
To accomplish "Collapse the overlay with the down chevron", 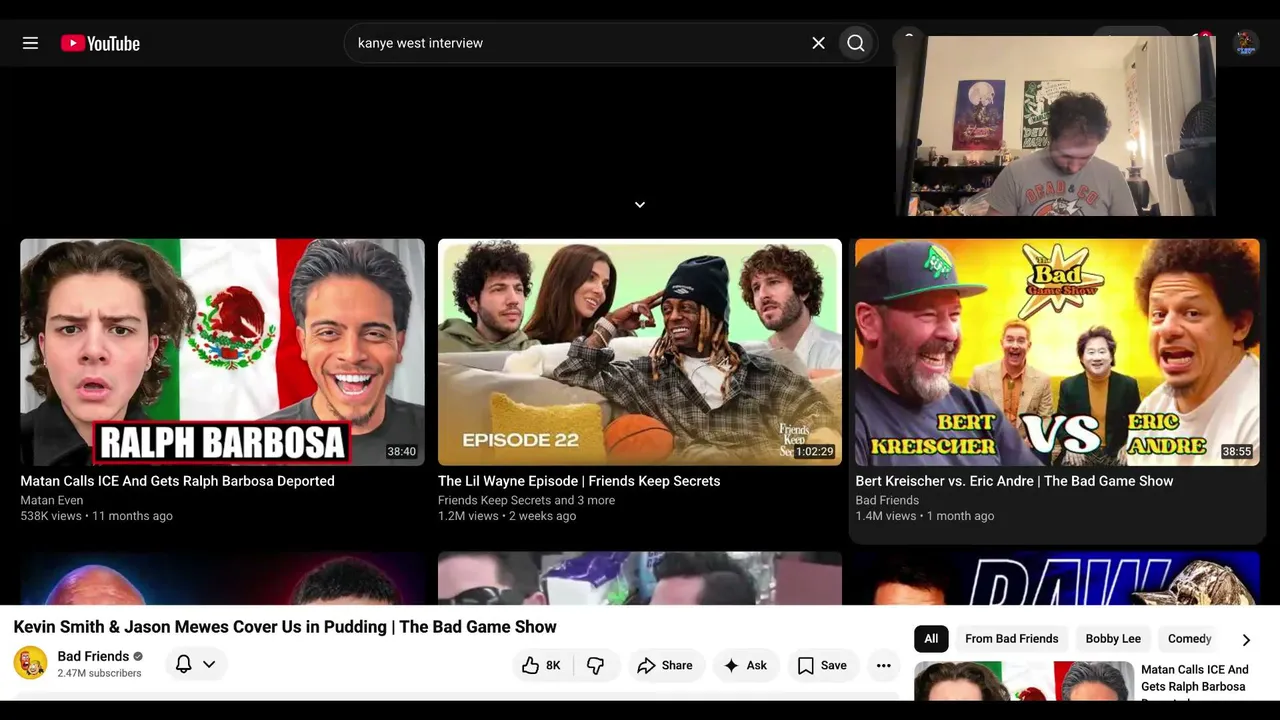I will [640, 205].
